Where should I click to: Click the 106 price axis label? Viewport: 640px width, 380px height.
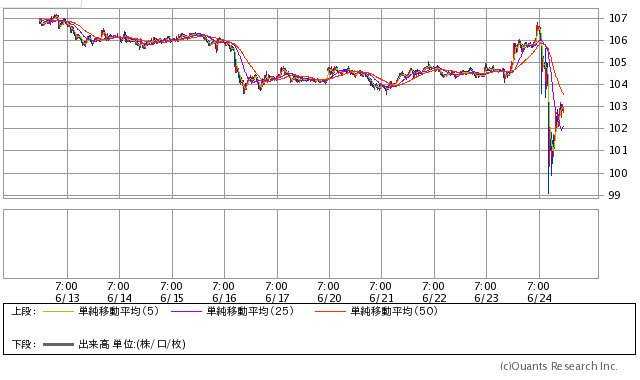618,40
